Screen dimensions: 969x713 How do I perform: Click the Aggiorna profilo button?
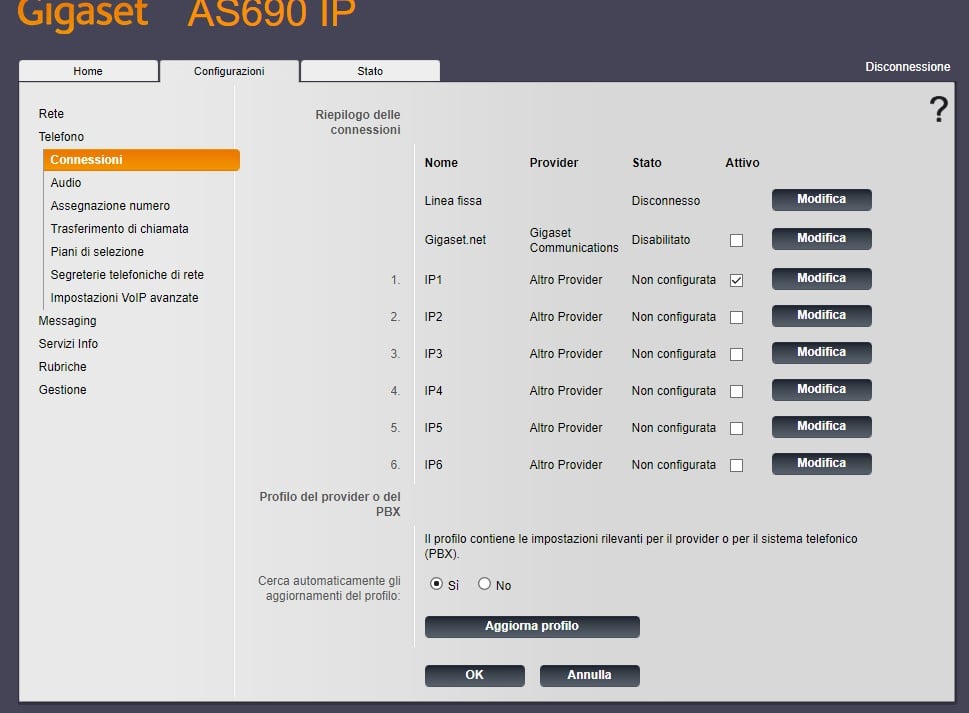point(532,627)
